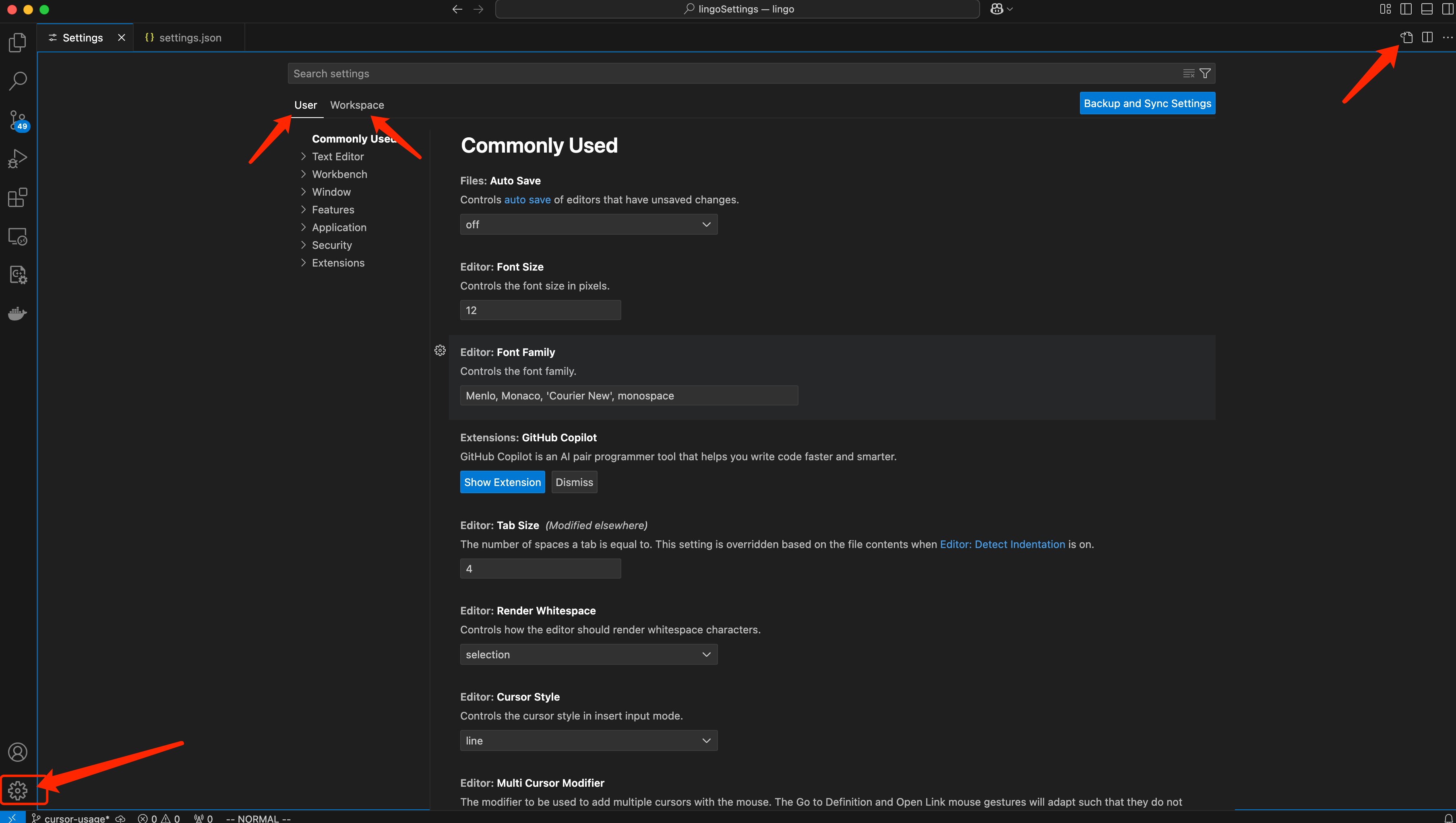
Task: Click the Font Family text field
Action: click(x=629, y=396)
